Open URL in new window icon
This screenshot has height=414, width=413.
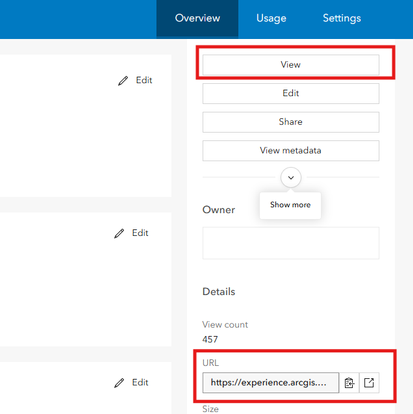[369, 383]
